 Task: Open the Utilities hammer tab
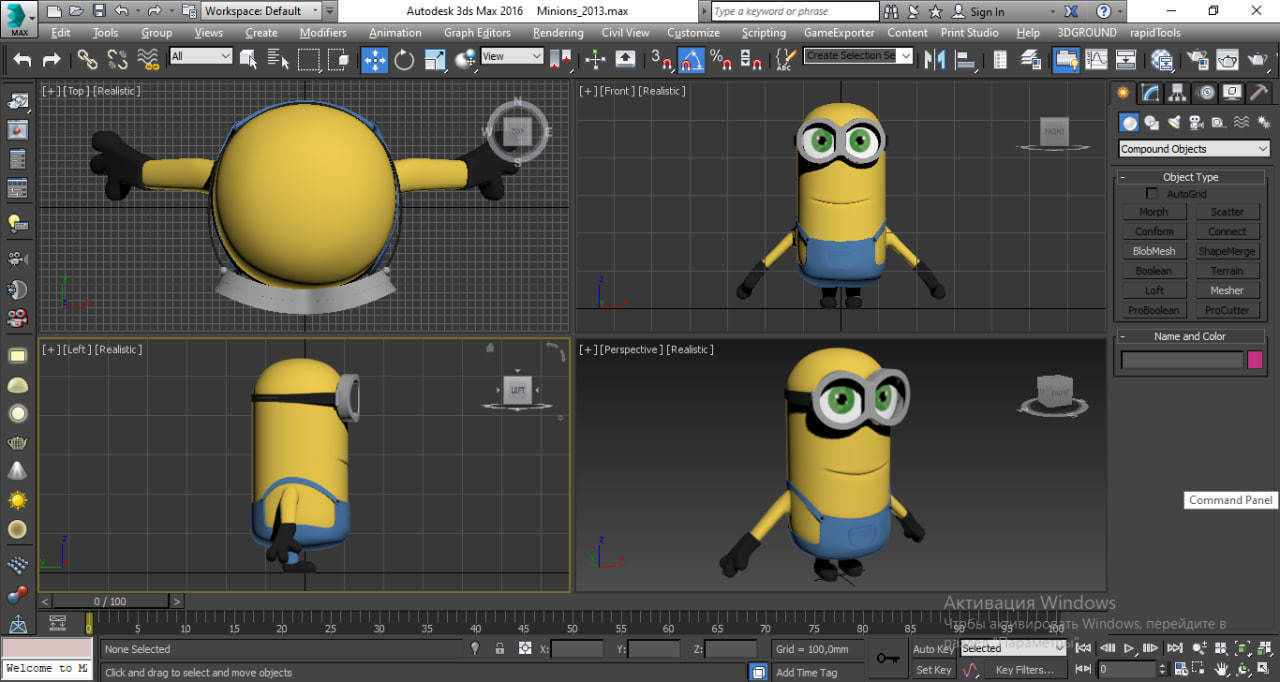pos(1259,93)
